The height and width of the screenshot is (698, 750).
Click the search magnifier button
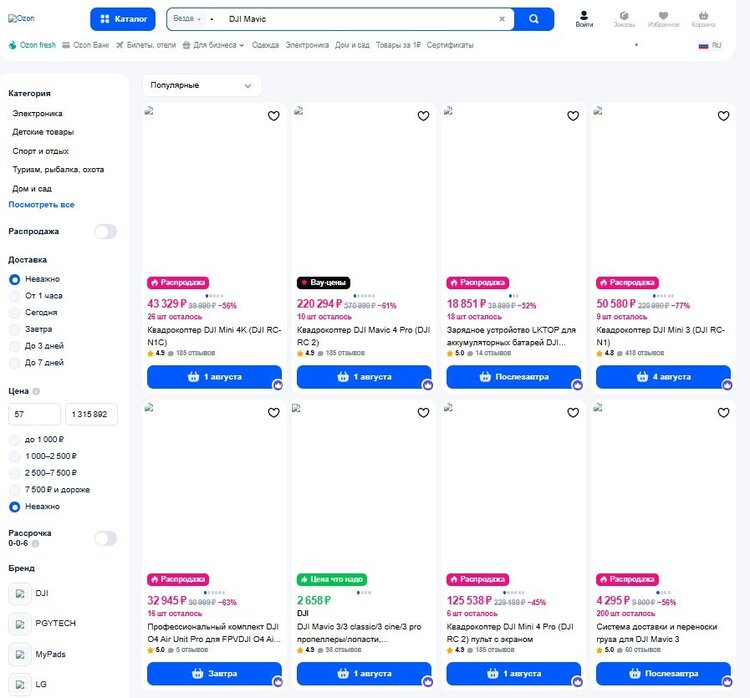pyautogui.click(x=534, y=19)
